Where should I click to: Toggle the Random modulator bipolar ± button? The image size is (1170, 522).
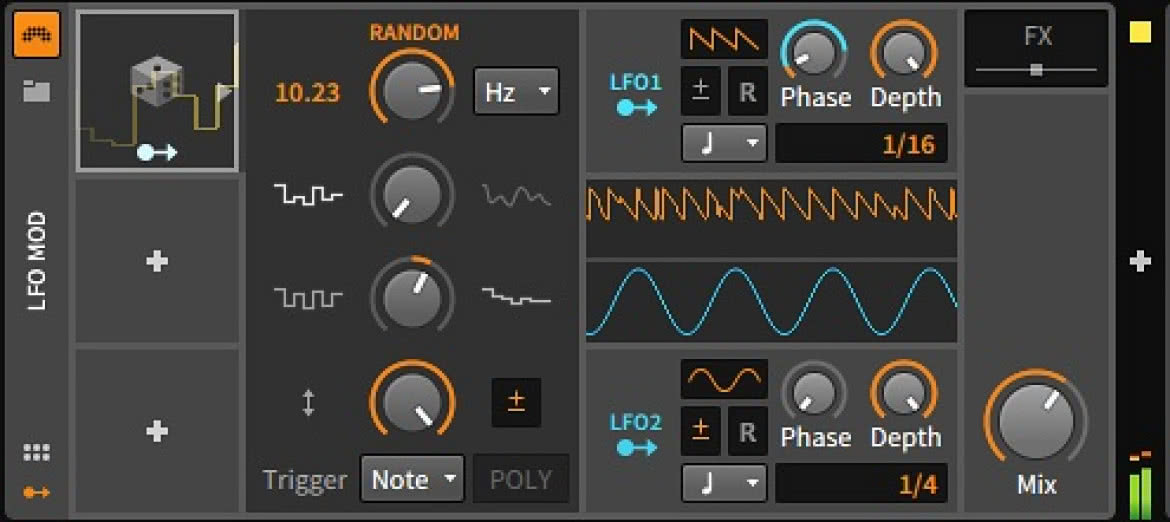tap(516, 403)
